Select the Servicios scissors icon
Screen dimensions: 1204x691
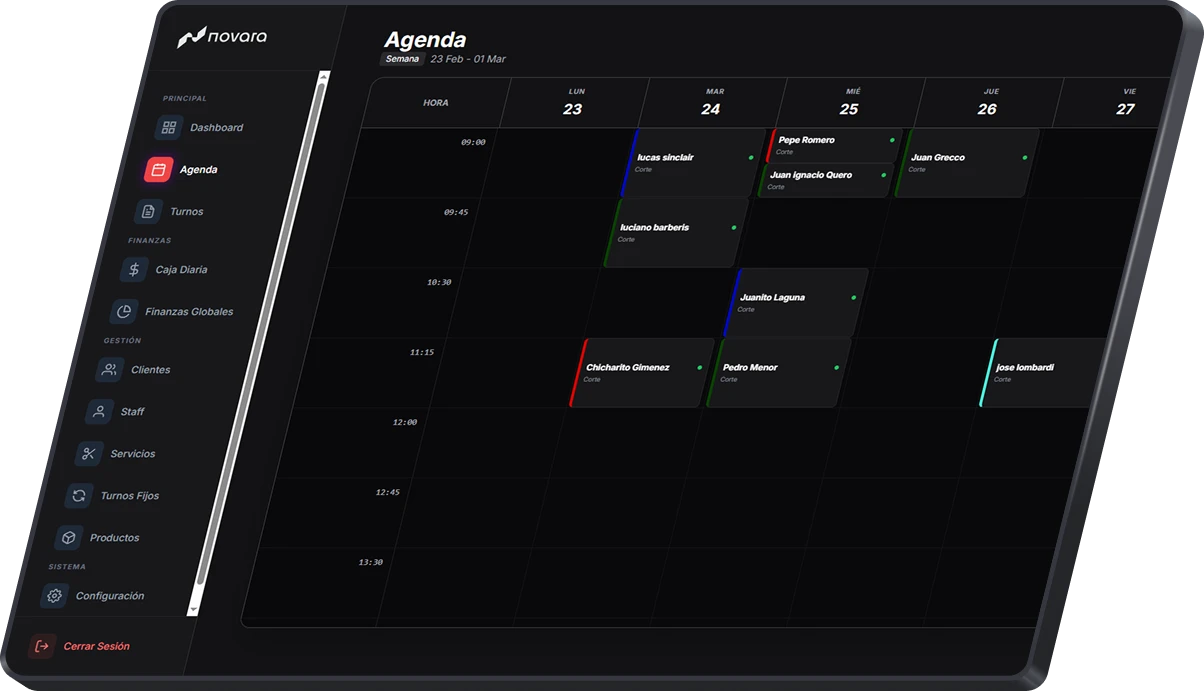click(x=89, y=454)
